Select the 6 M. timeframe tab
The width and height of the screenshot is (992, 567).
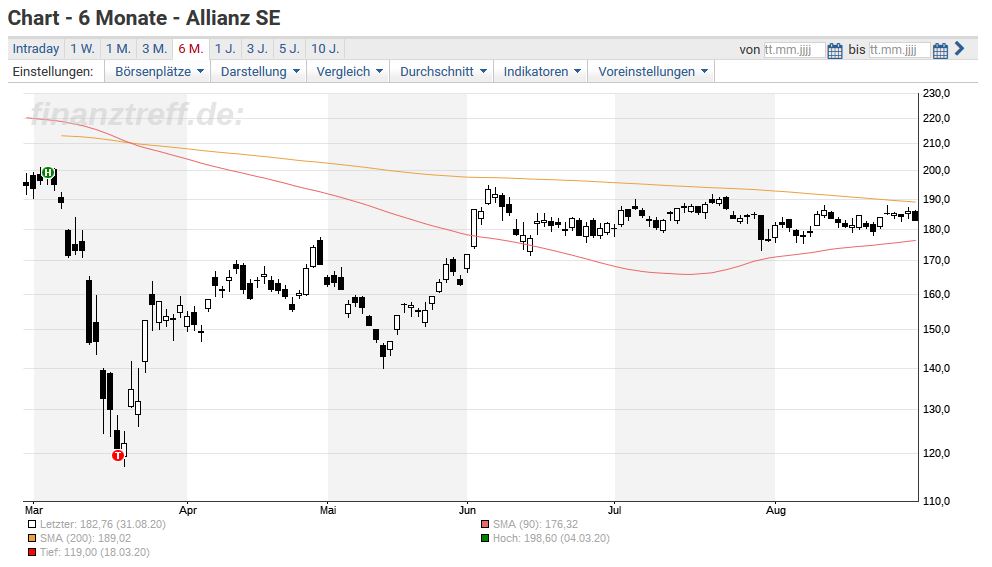click(x=190, y=49)
